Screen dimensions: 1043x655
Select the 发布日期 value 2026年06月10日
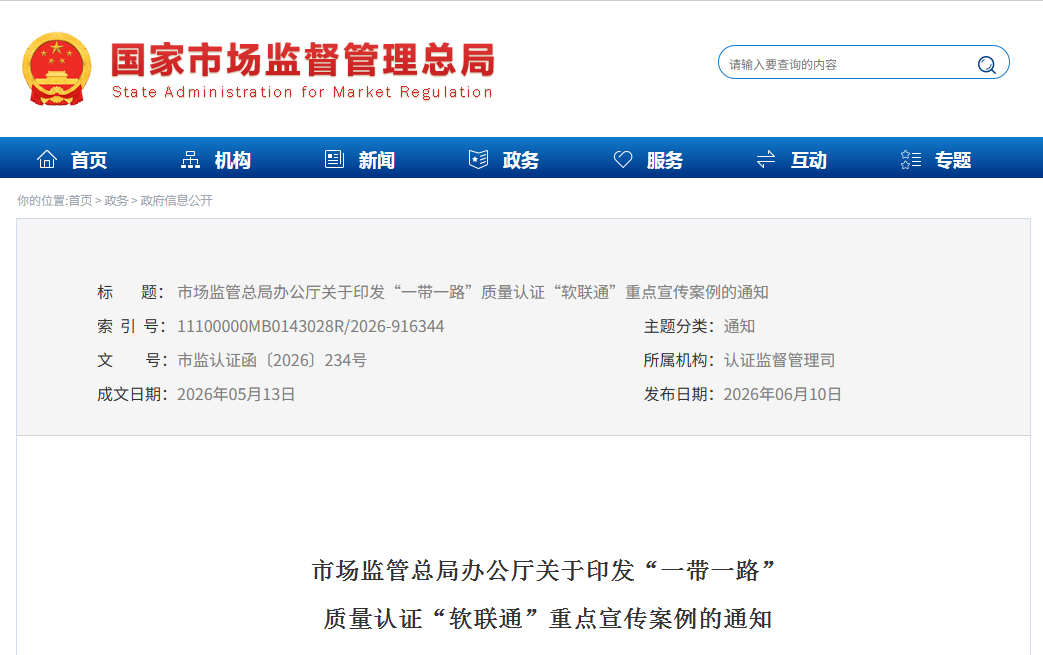pos(782,394)
